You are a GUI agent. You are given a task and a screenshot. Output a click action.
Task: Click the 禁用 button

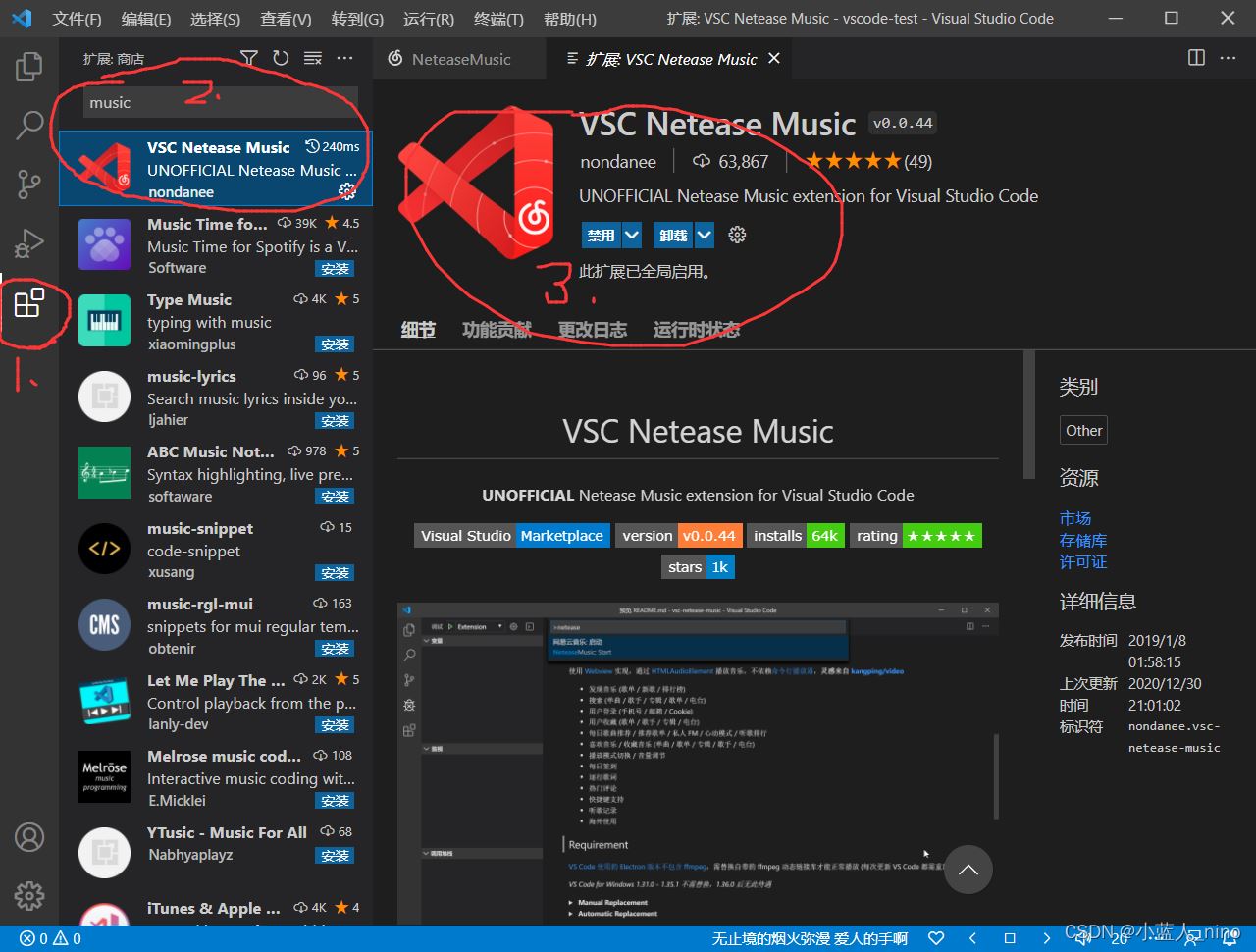(x=601, y=235)
